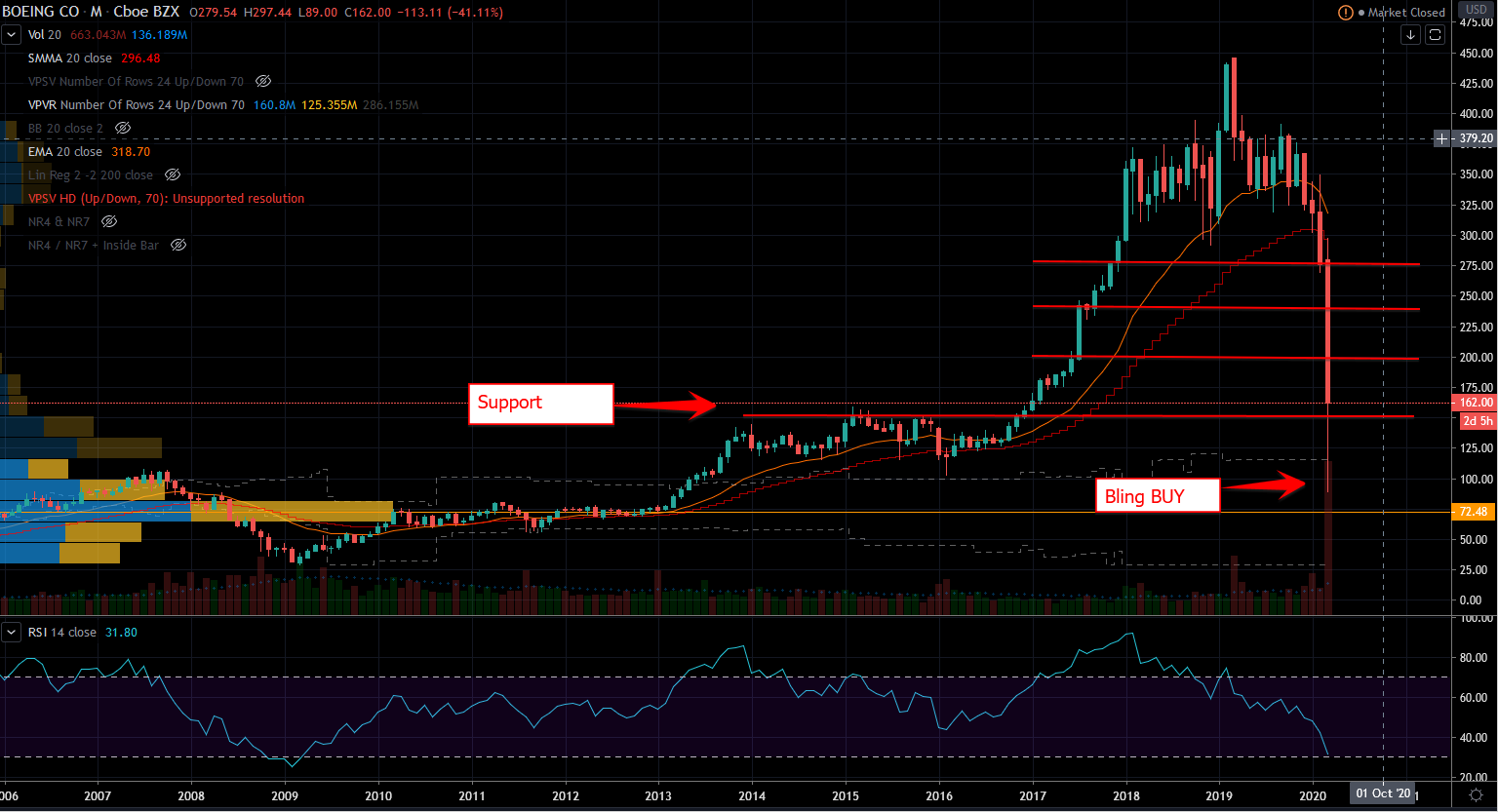The height and width of the screenshot is (812, 1498).
Task: Select the EMA 20 close indicator
Action: pos(65,152)
